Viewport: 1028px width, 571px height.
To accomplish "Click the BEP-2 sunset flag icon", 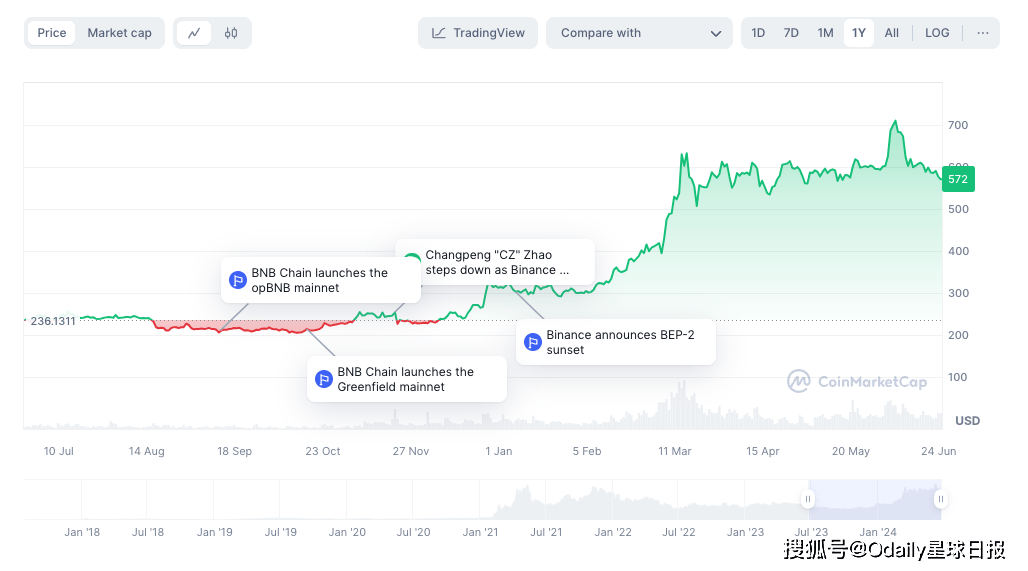I will click(533, 342).
